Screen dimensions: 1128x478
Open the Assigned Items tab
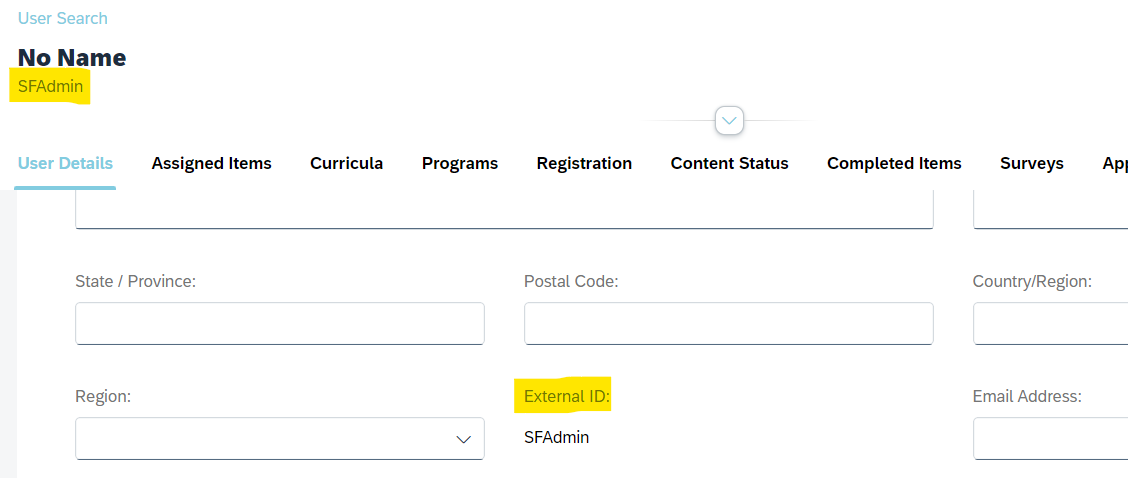pyautogui.click(x=212, y=163)
